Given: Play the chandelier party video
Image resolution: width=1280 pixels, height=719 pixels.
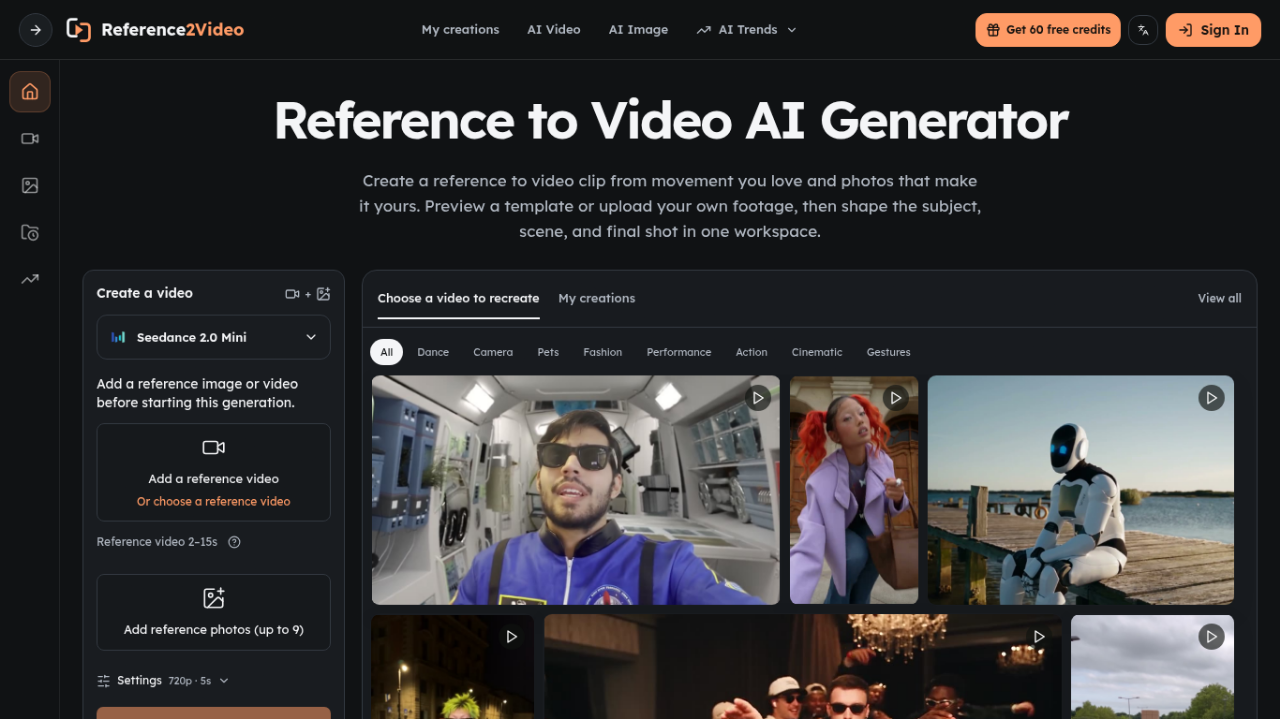Looking at the screenshot, I should [1039, 637].
